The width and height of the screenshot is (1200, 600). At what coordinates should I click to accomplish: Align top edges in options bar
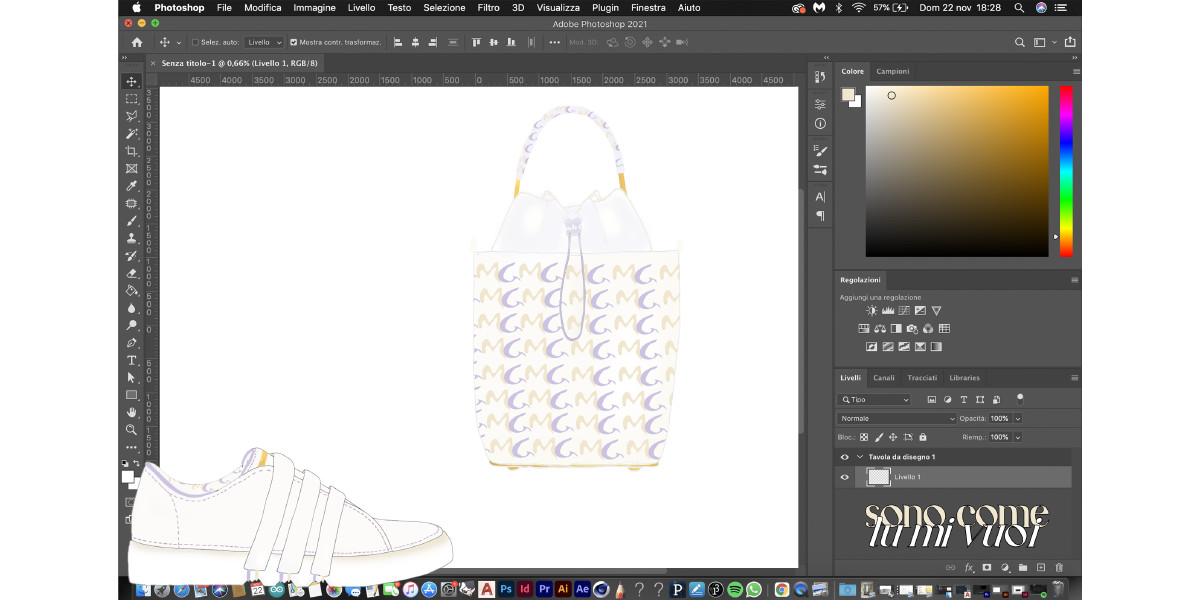(476, 43)
